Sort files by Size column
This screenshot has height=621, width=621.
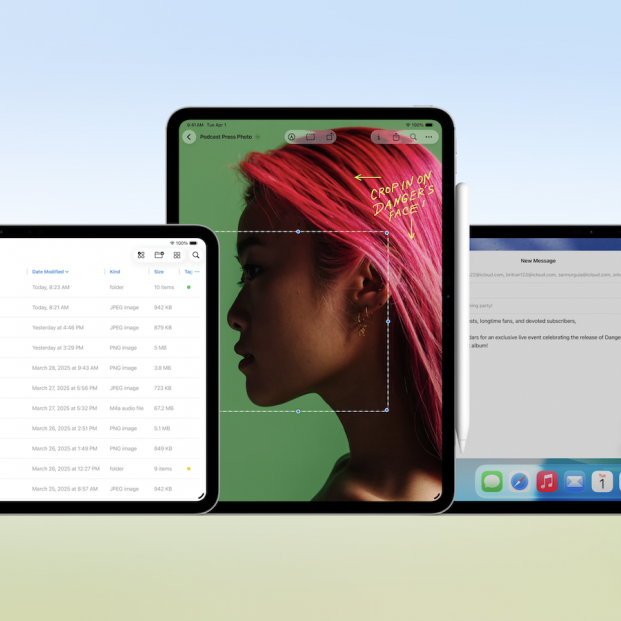point(158,271)
